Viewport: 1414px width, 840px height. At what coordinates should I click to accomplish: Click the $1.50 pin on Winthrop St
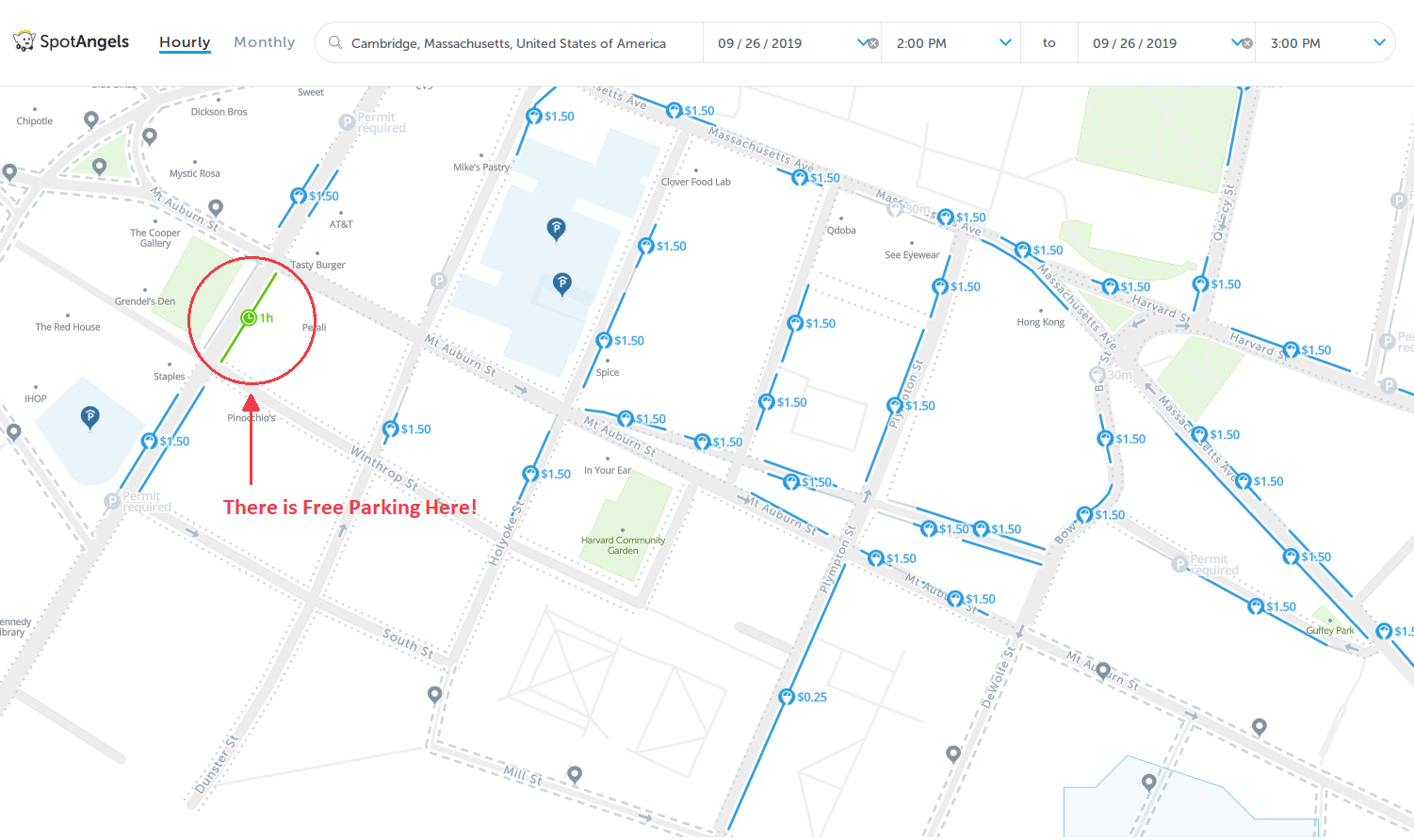coord(390,428)
